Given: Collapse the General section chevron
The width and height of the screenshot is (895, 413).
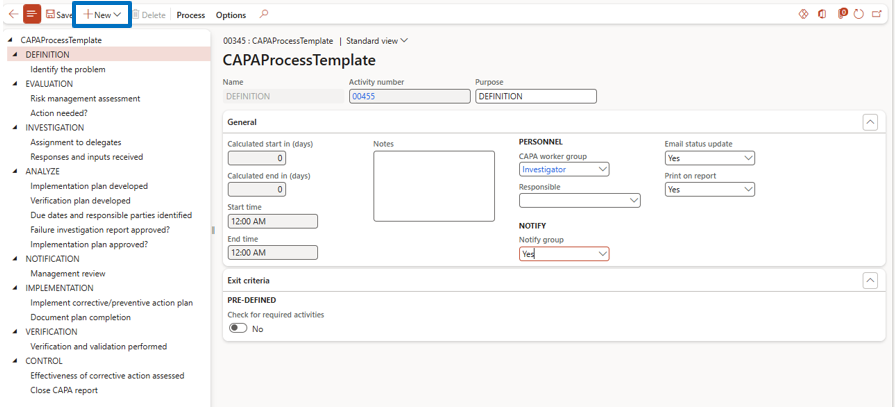Looking at the screenshot, I should (870, 122).
